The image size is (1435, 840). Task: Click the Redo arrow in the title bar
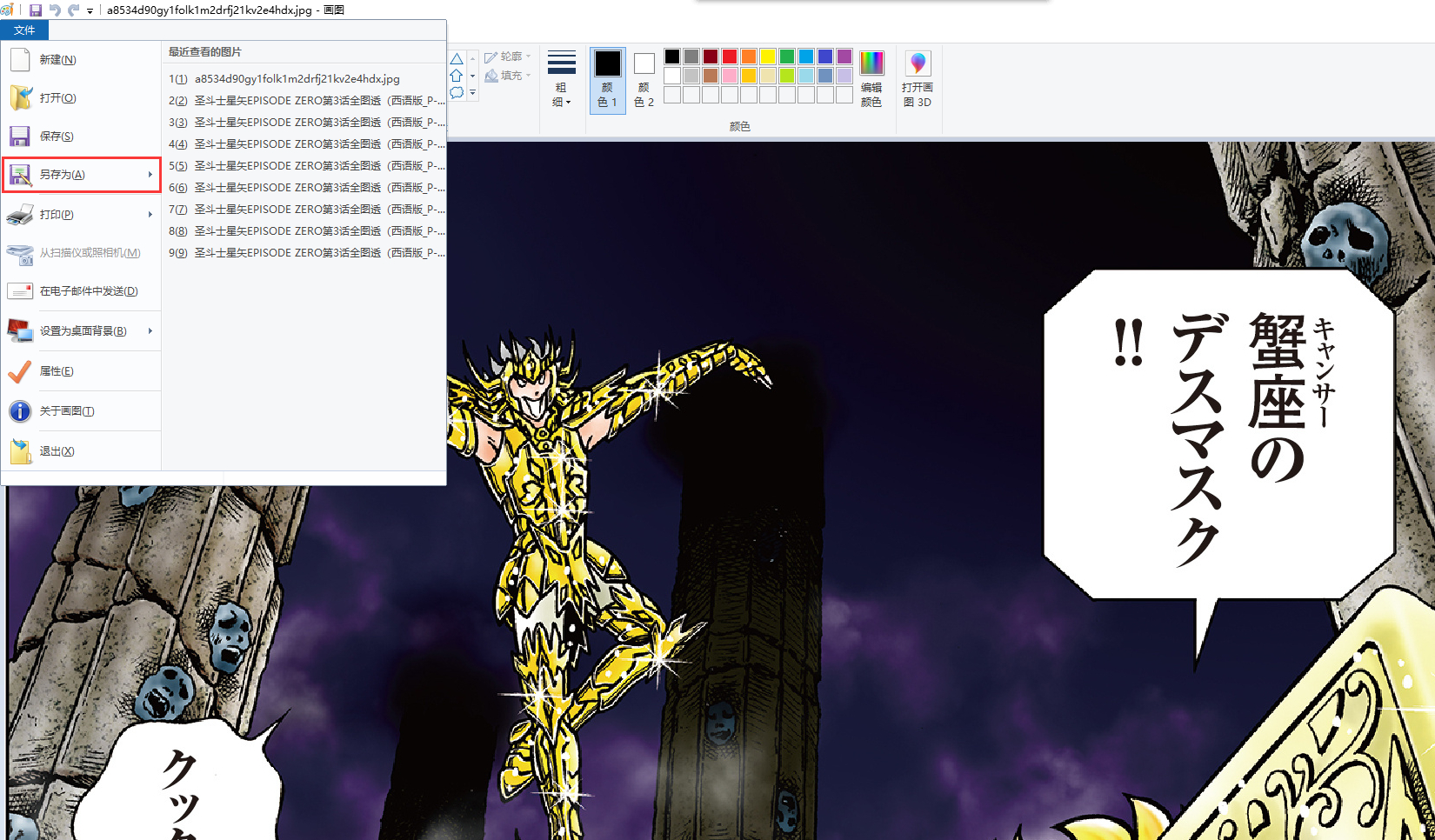tap(73, 10)
